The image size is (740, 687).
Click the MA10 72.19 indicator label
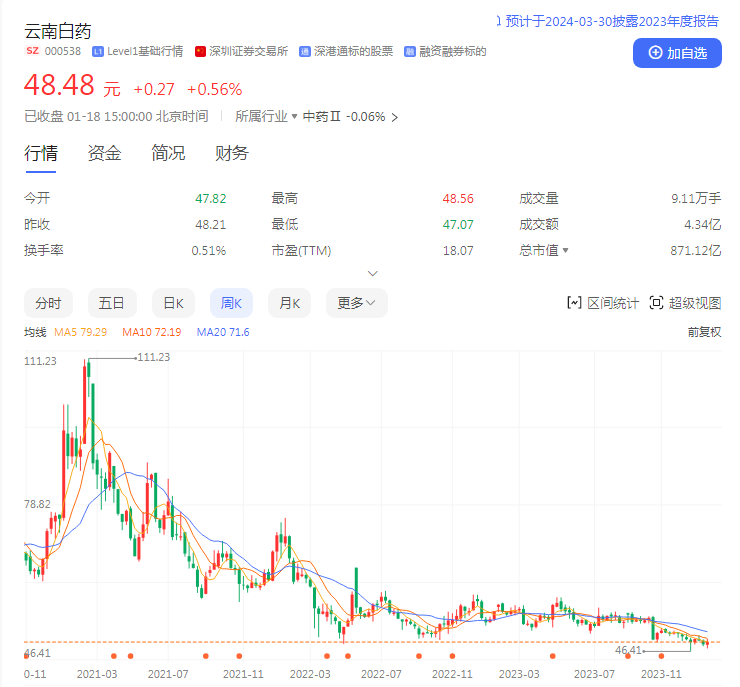pos(151,332)
